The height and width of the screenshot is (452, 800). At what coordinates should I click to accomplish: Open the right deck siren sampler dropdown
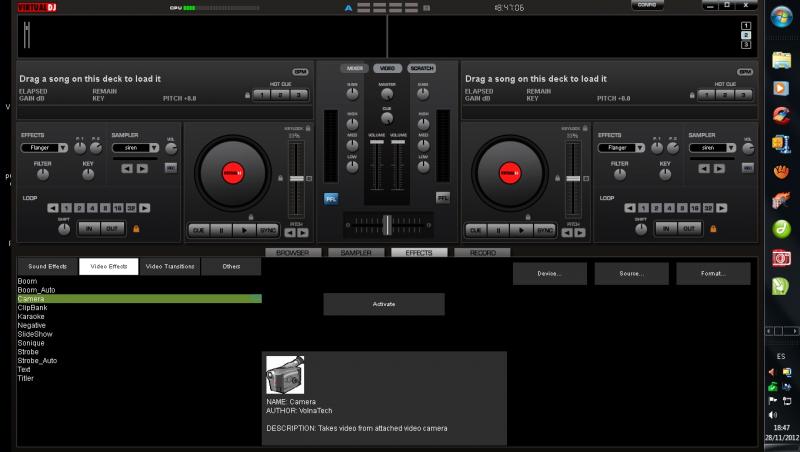coord(731,148)
